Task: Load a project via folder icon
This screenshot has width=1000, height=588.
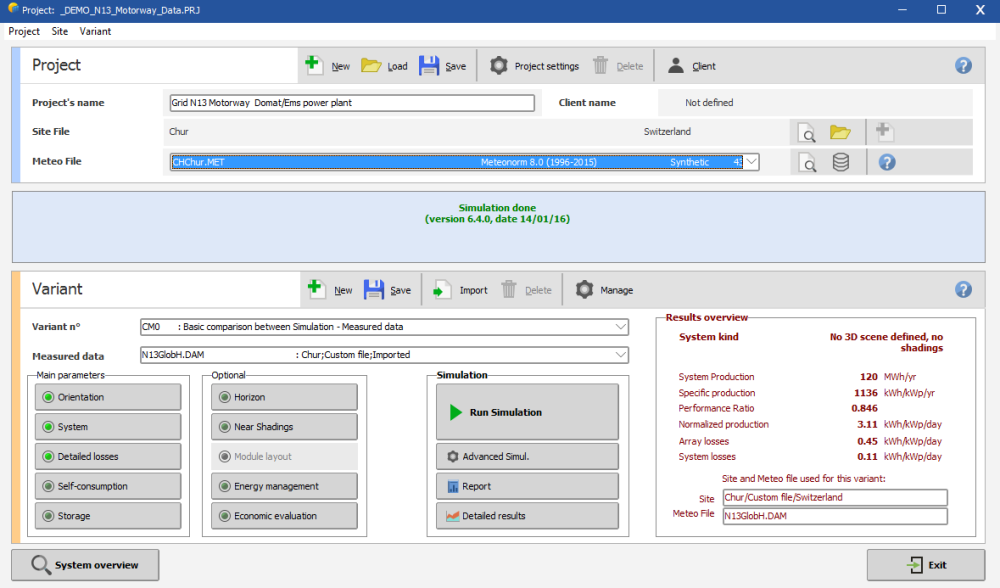Action: 371,66
